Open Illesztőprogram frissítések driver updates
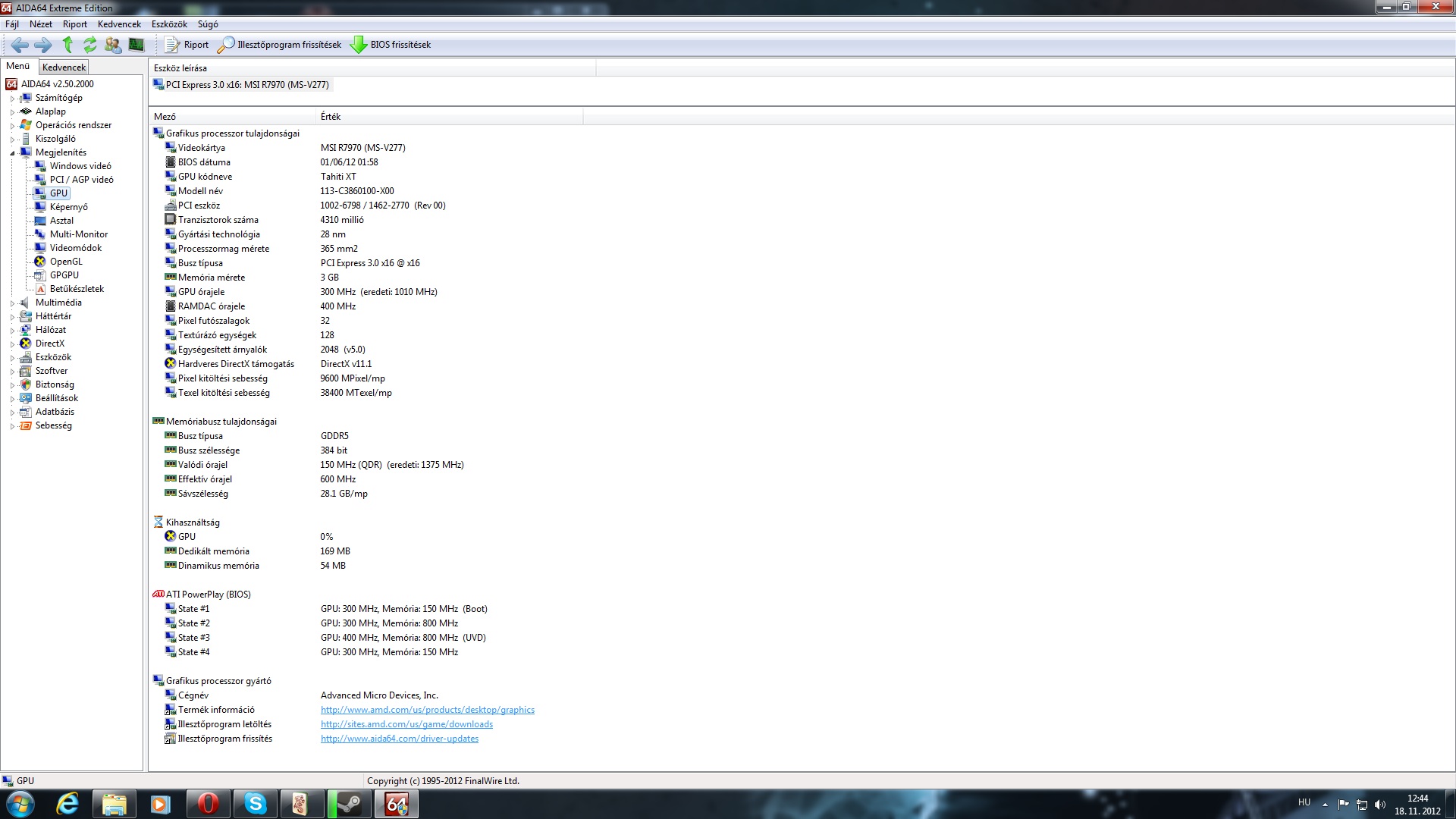This screenshot has height=819, width=1456. pyautogui.click(x=279, y=45)
